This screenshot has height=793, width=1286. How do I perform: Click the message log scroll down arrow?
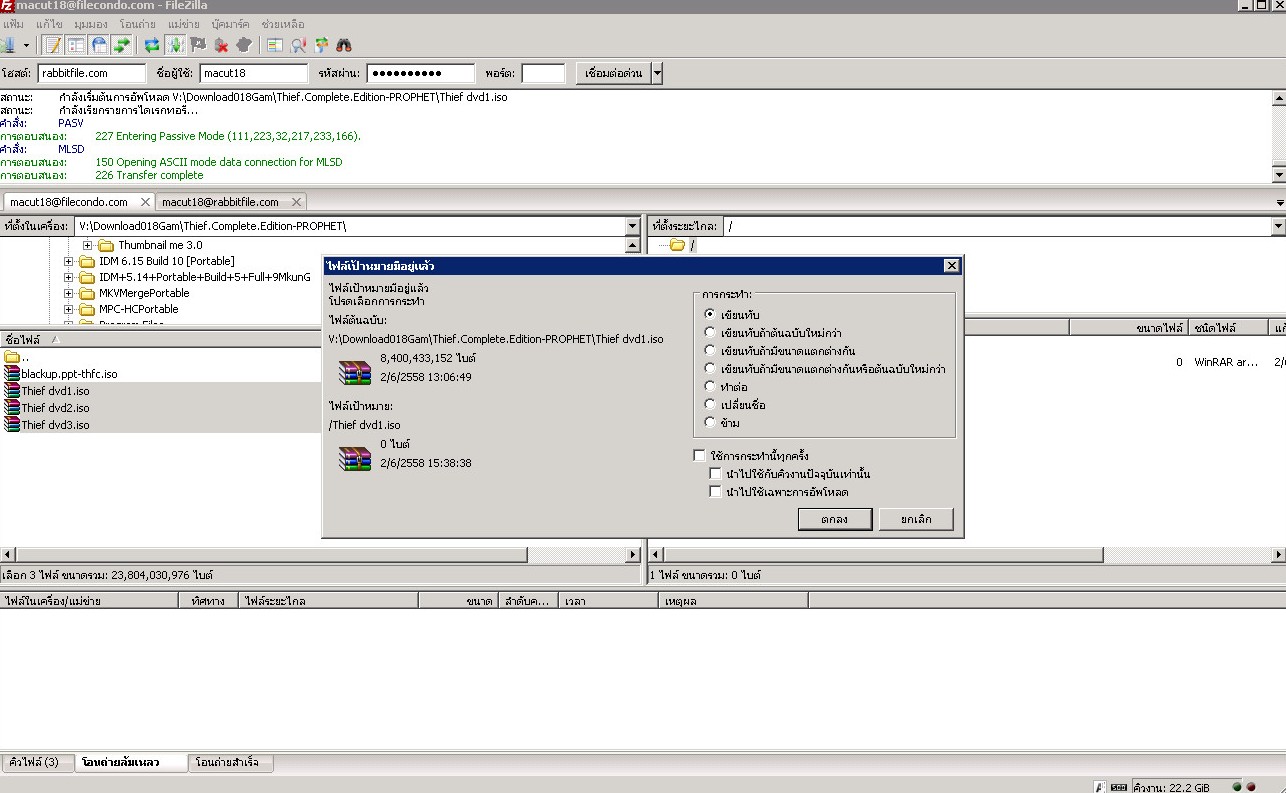[1278, 175]
